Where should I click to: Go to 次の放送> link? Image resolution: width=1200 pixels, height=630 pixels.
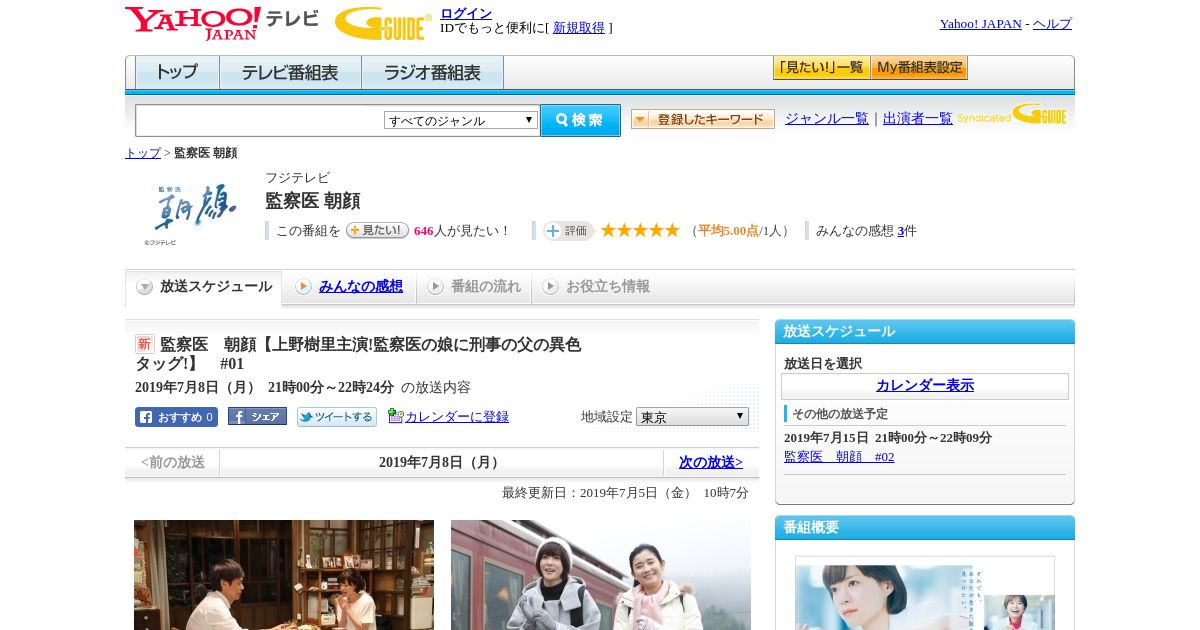[711, 462]
